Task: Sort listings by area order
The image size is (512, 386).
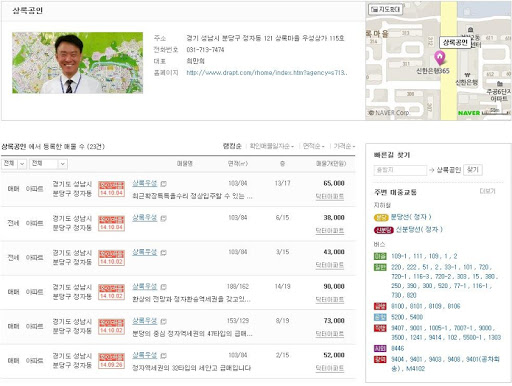Action: (x=313, y=146)
